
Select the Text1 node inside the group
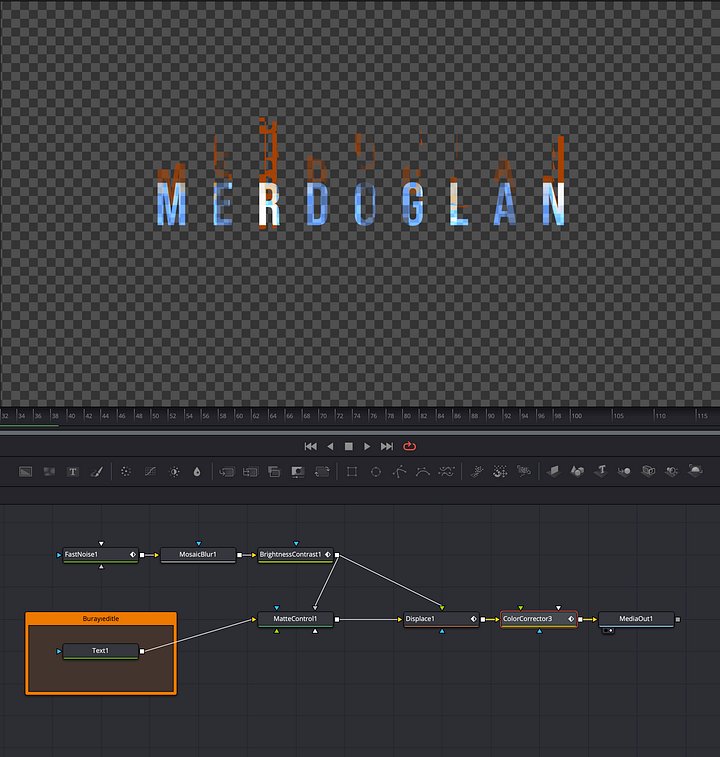click(100, 651)
